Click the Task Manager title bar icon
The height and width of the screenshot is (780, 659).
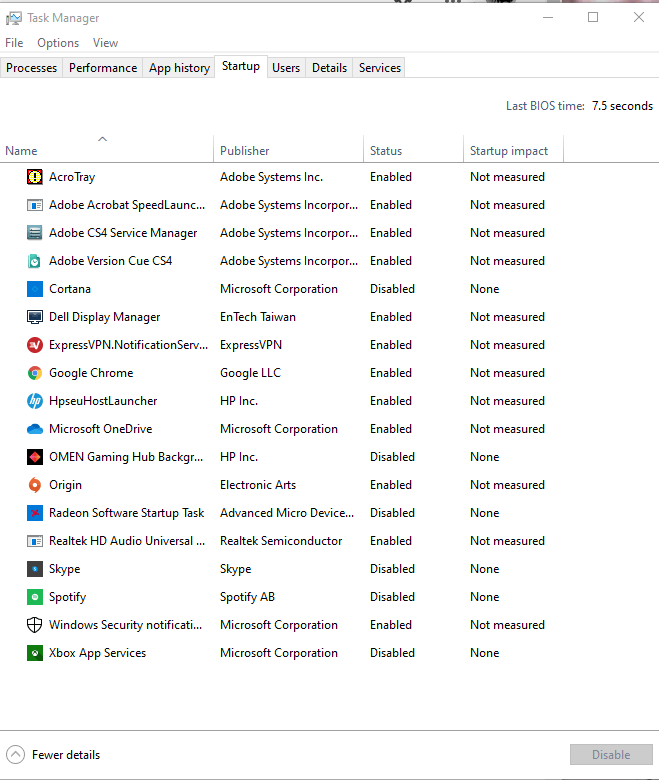pos(13,18)
